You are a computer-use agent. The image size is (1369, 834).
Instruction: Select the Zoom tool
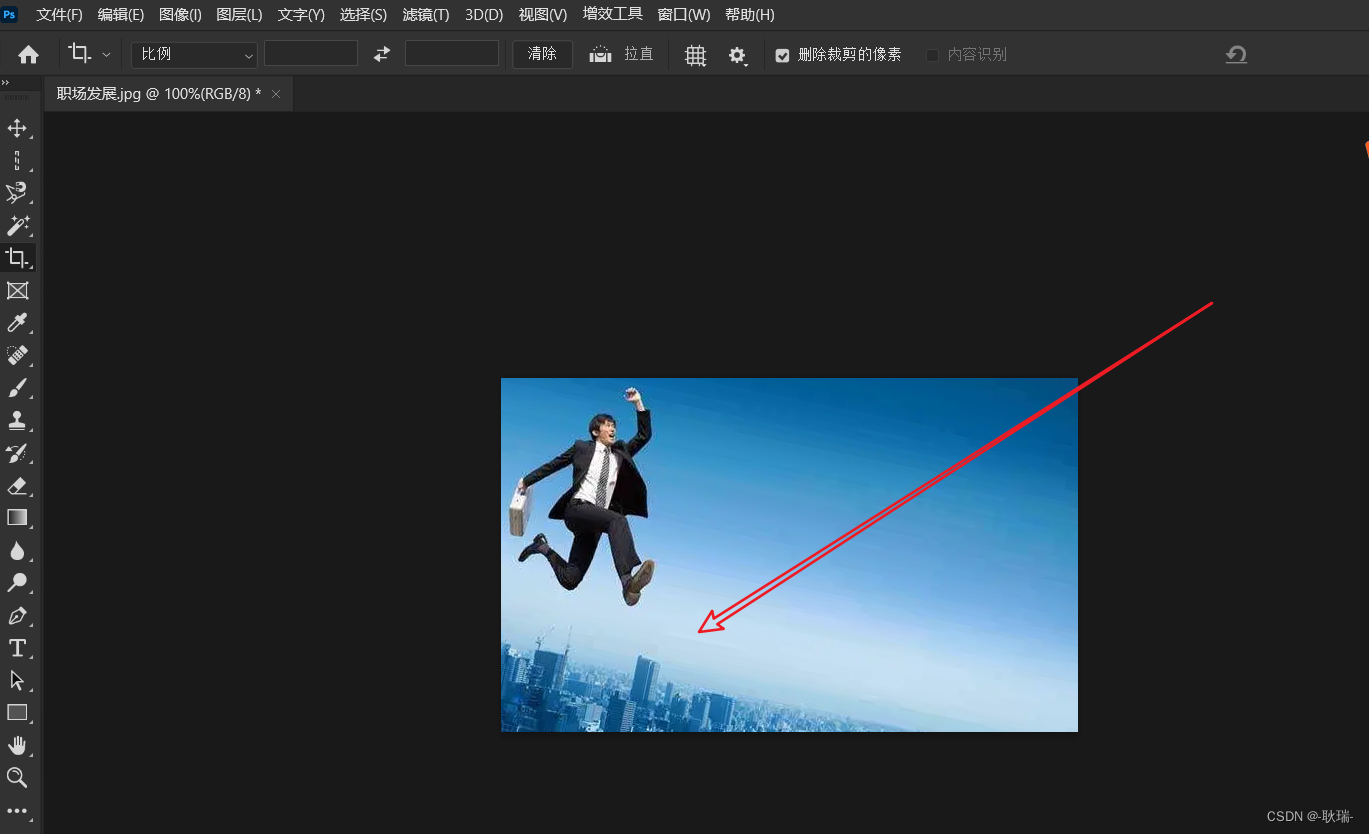17,778
